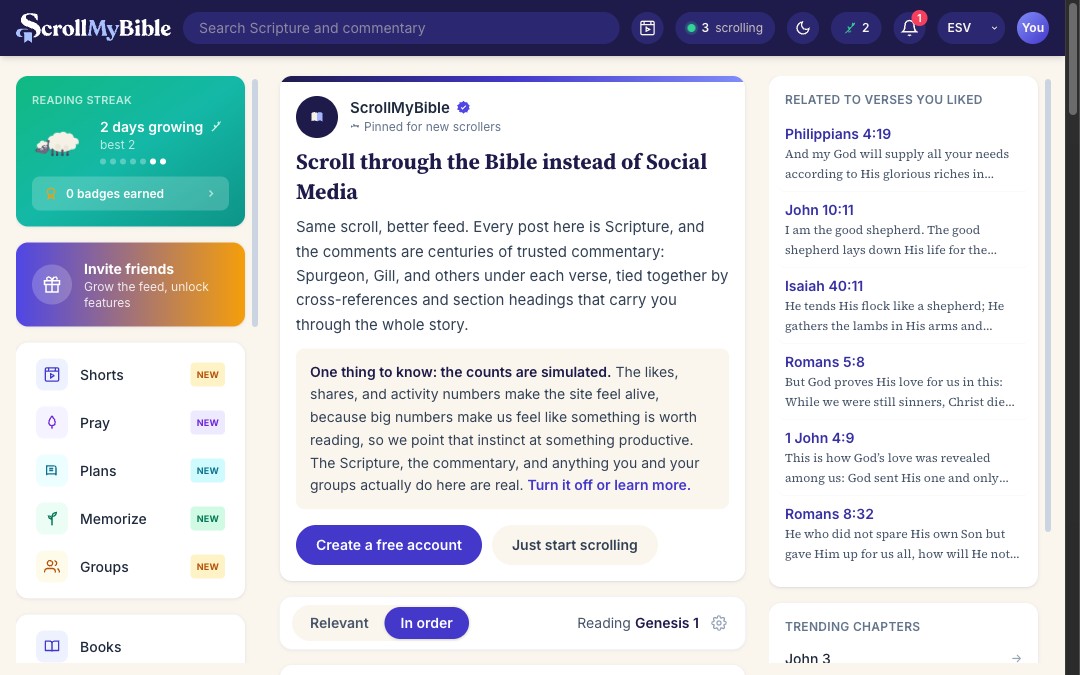Follow the Turn it off or learn more link
The height and width of the screenshot is (675, 1080).
click(609, 485)
